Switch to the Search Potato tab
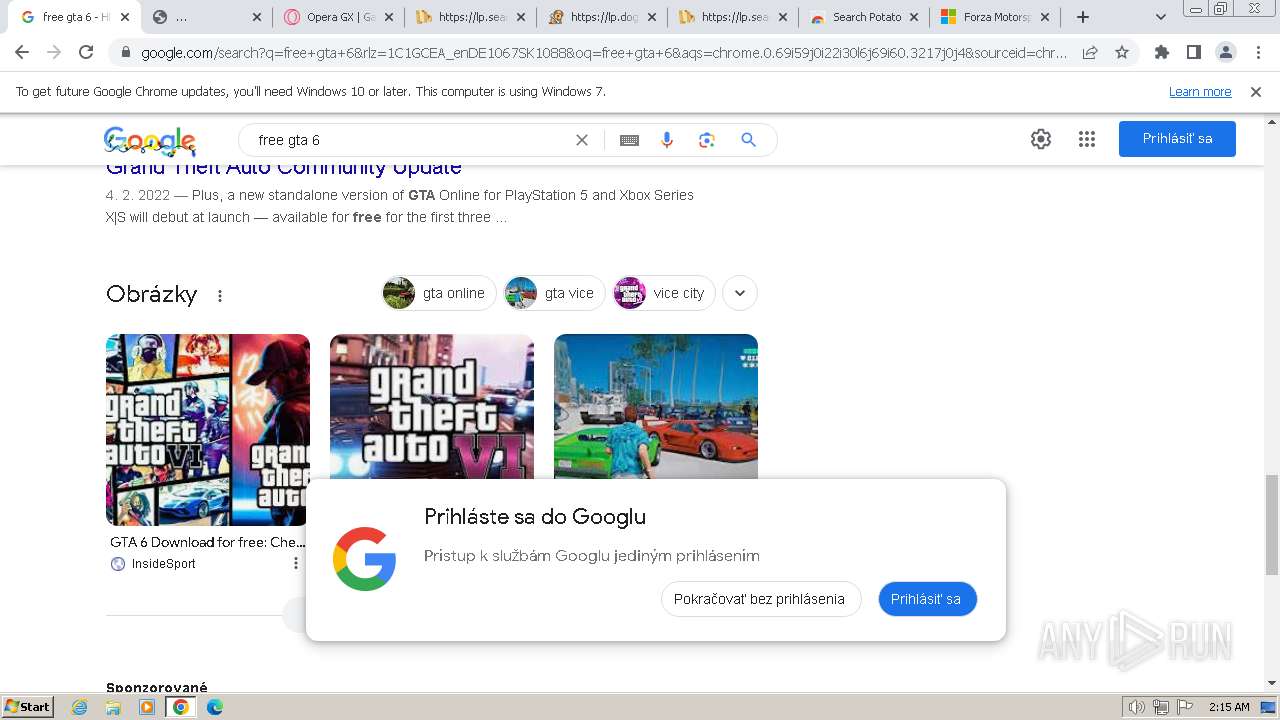 pos(865,17)
